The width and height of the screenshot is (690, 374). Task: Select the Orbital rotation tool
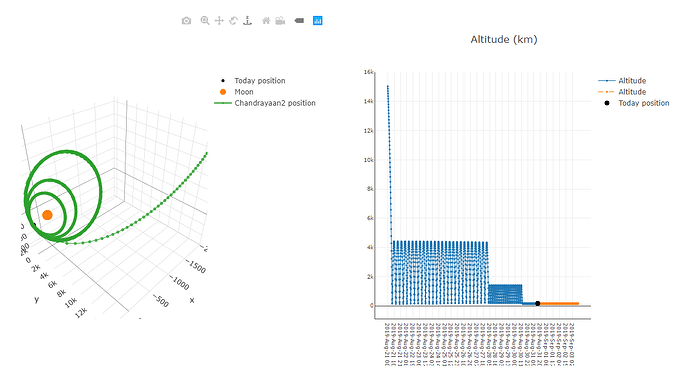pos(233,21)
